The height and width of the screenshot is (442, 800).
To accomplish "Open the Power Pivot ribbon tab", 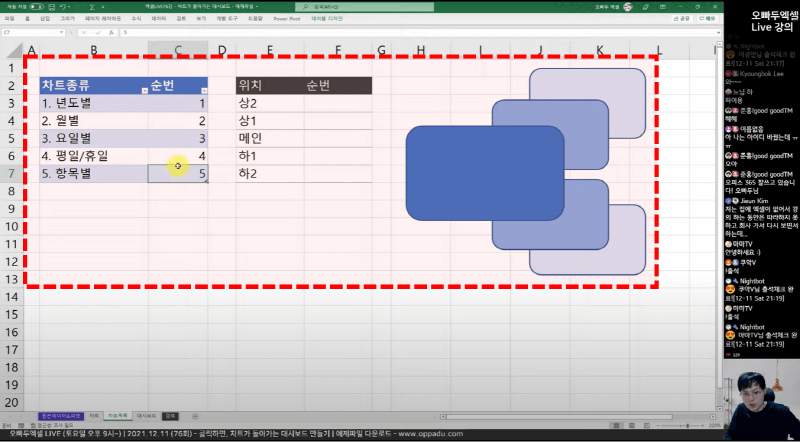I will click(x=287, y=19).
